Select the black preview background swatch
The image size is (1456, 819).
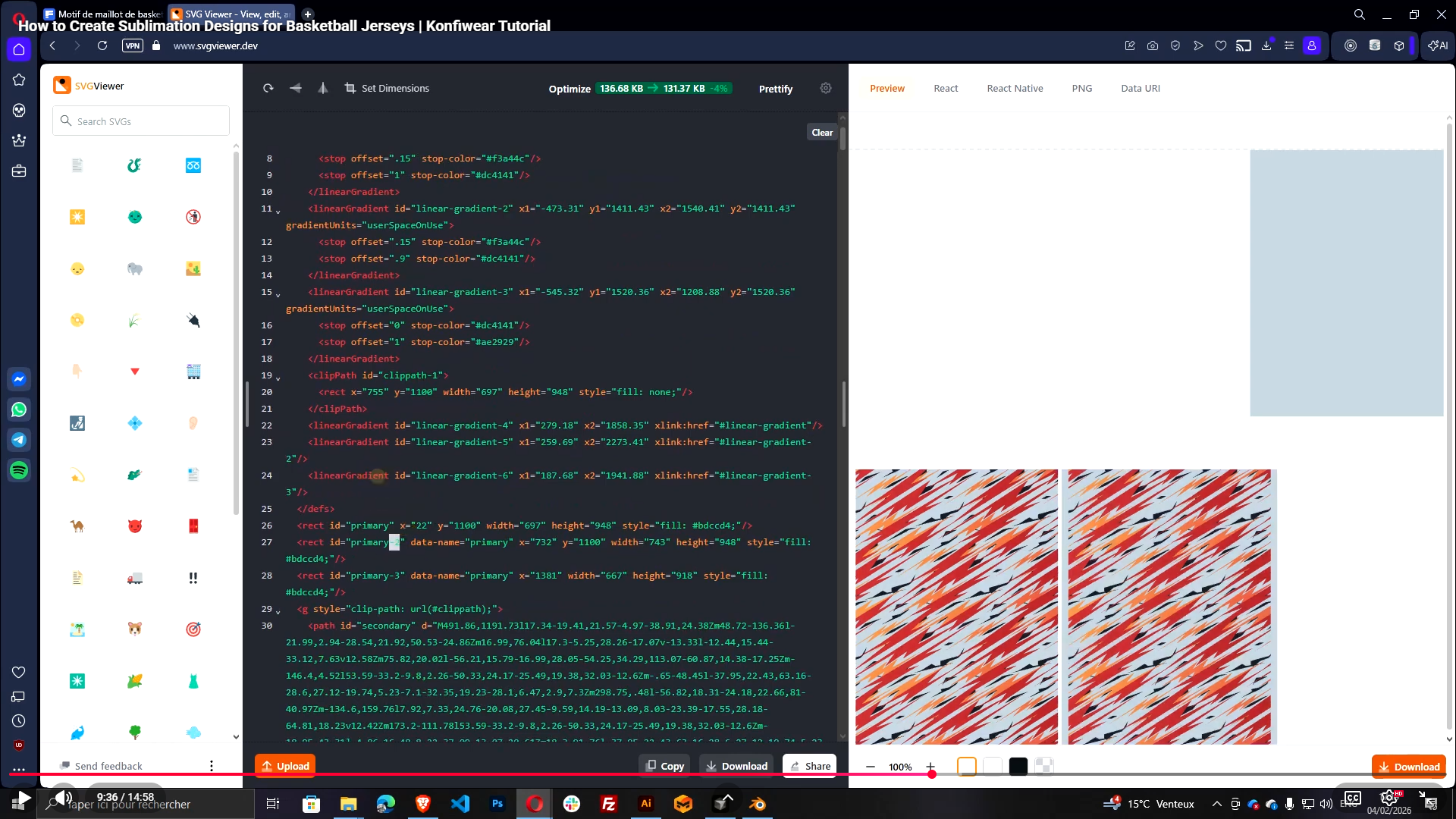point(1018,766)
